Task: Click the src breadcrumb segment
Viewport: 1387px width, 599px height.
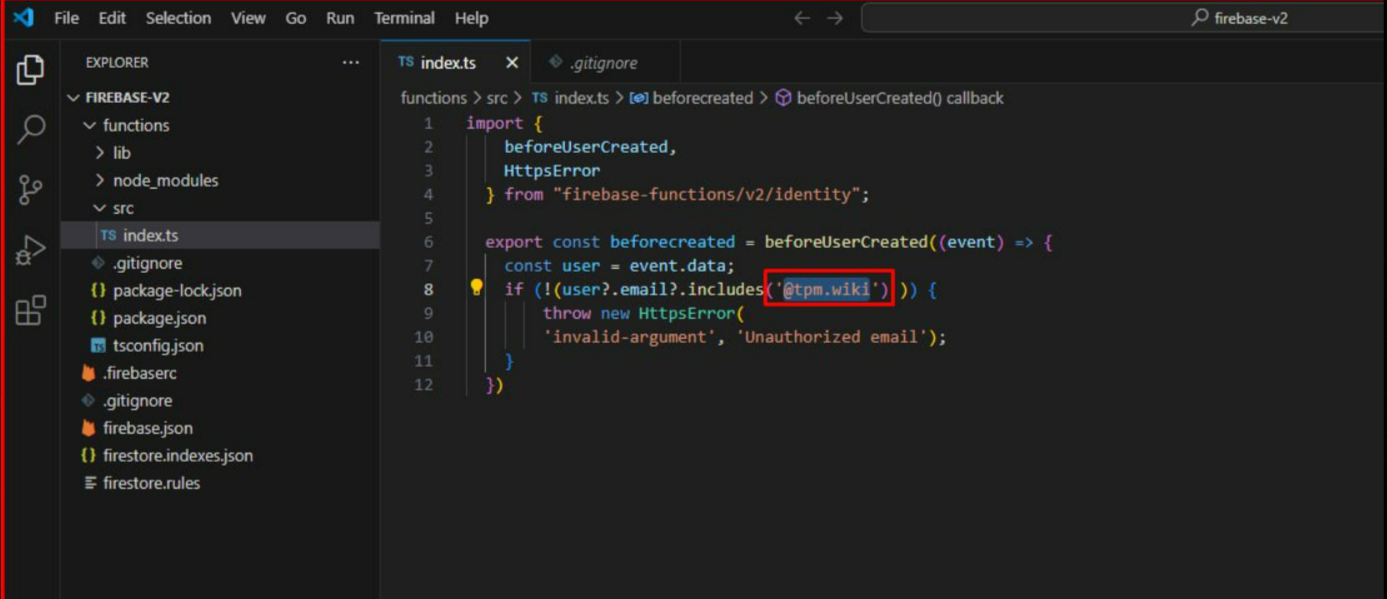Action: 497,98
